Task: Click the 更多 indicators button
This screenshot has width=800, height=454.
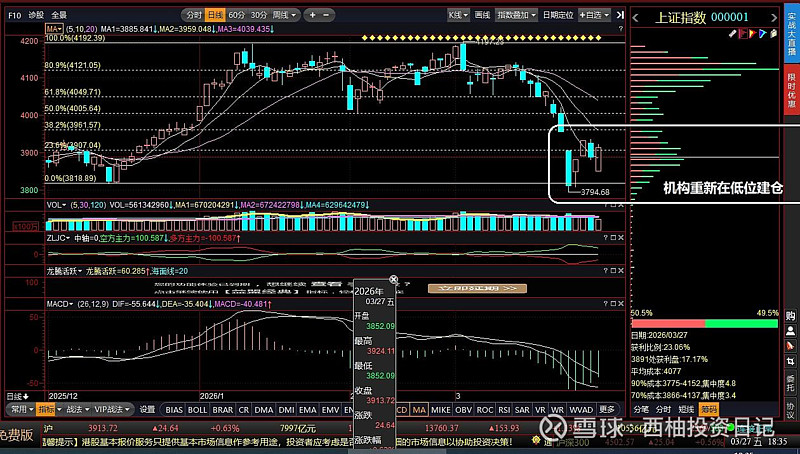Action: click(607, 410)
